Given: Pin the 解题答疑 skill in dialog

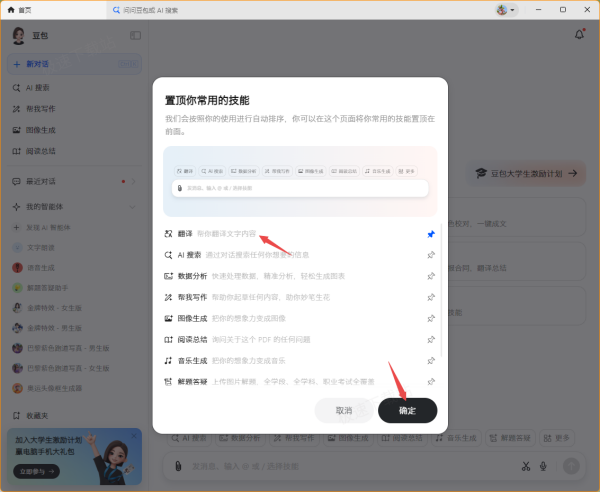Looking at the screenshot, I should pos(431,381).
